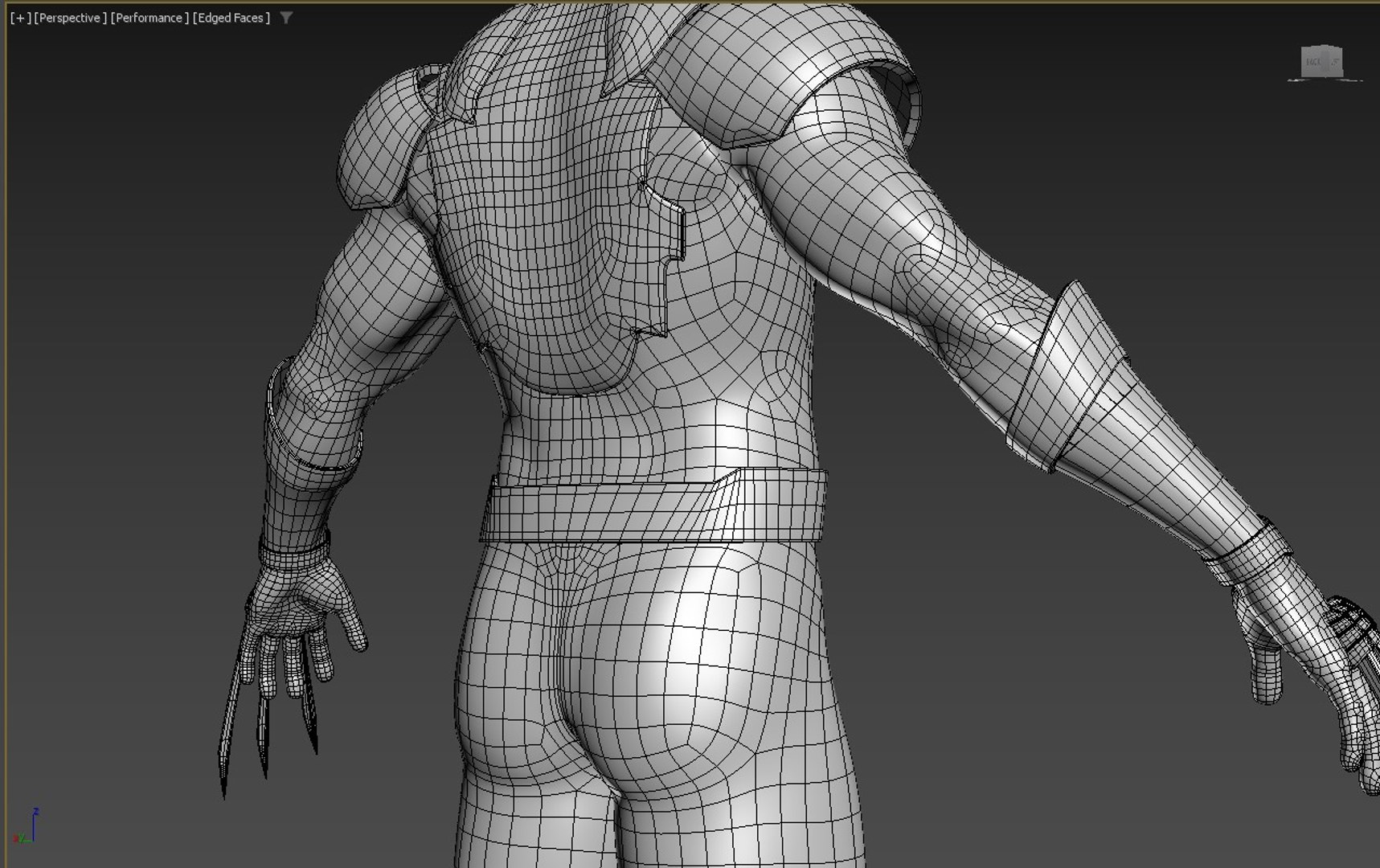
Task: Open the Perspective viewport view menu
Action: (70, 18)
